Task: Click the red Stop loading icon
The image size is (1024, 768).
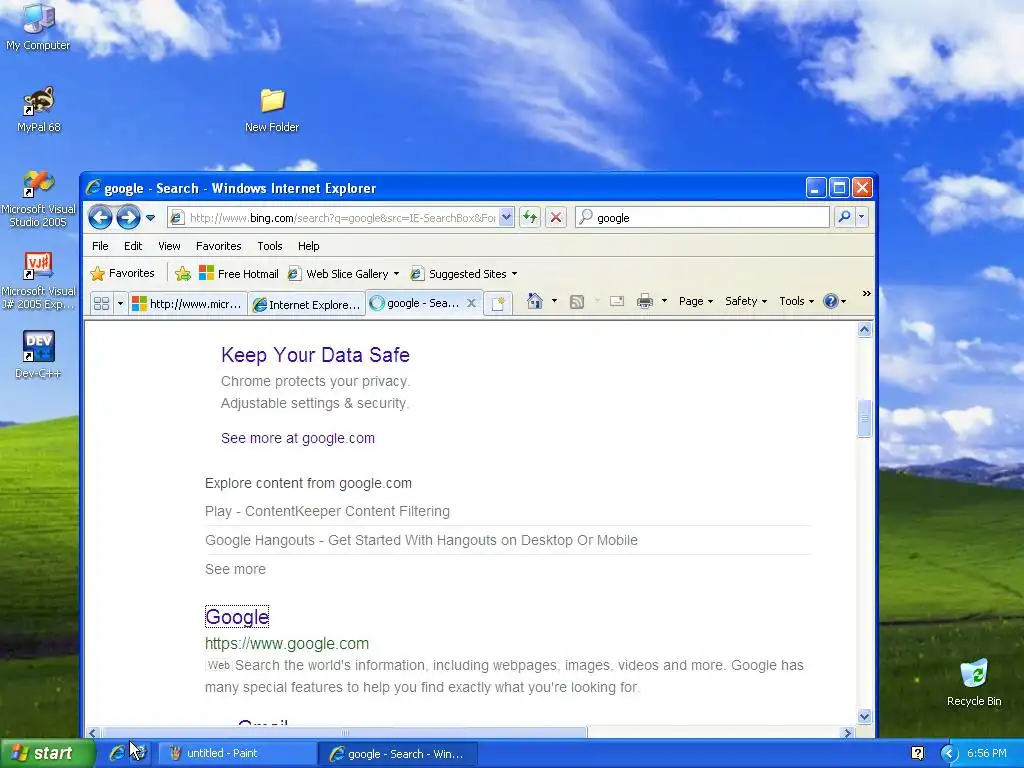Action: pyautogui.click(x=556, y=217)
